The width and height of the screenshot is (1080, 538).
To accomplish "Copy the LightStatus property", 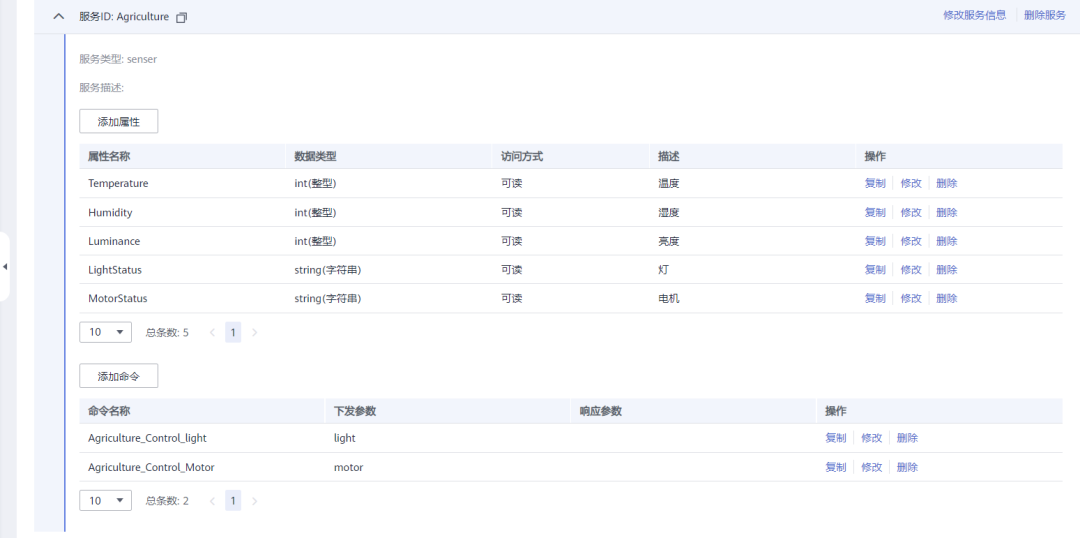I will (x=875, y=269).
